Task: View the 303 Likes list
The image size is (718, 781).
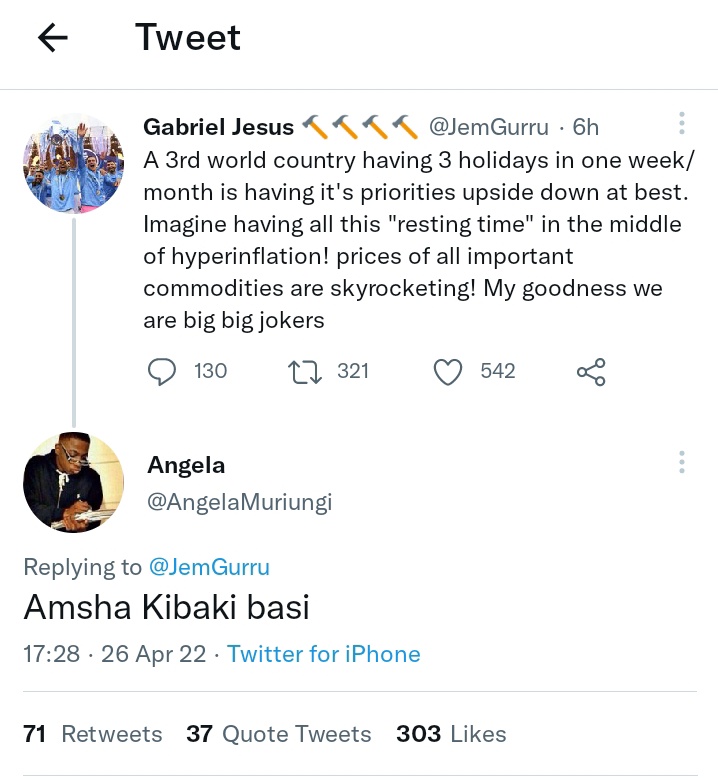Action: tap(451, 734)
